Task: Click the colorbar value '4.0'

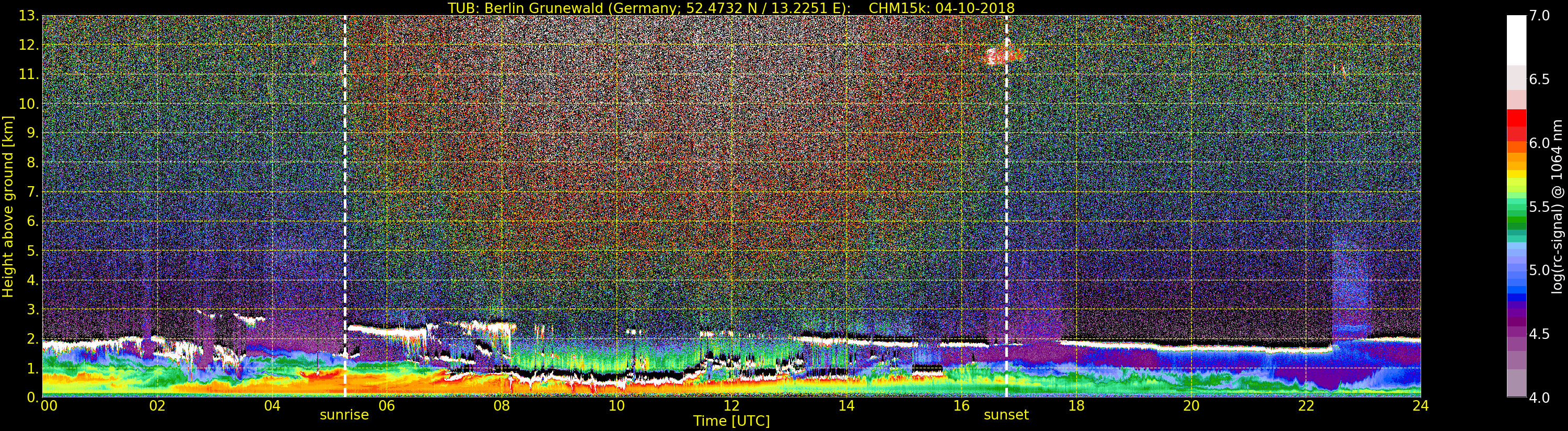Action: pos(1539,398)
